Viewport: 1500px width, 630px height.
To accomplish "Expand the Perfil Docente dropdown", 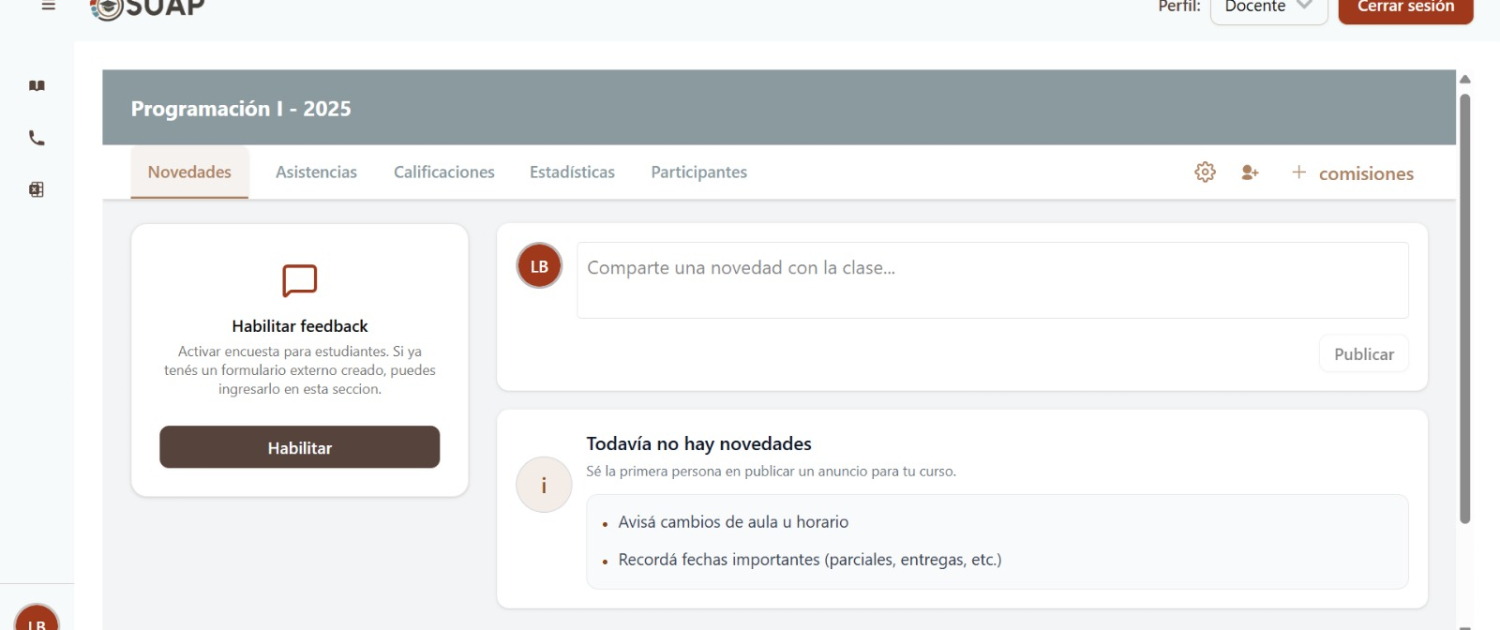I will pyautogui.click(x=1268, y=8).
